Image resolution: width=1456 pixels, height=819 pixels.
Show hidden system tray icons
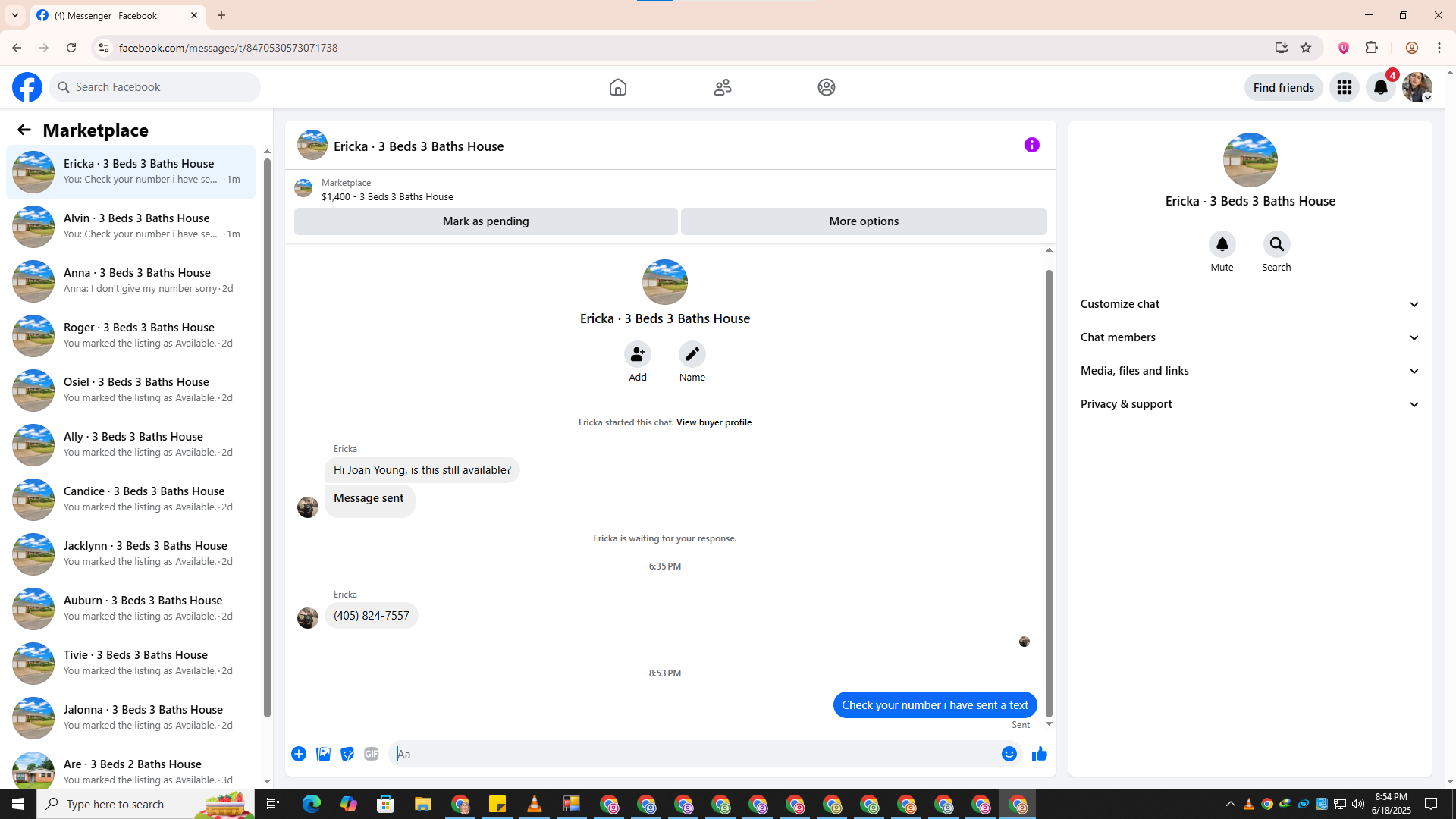click(x=1231, y=804)
